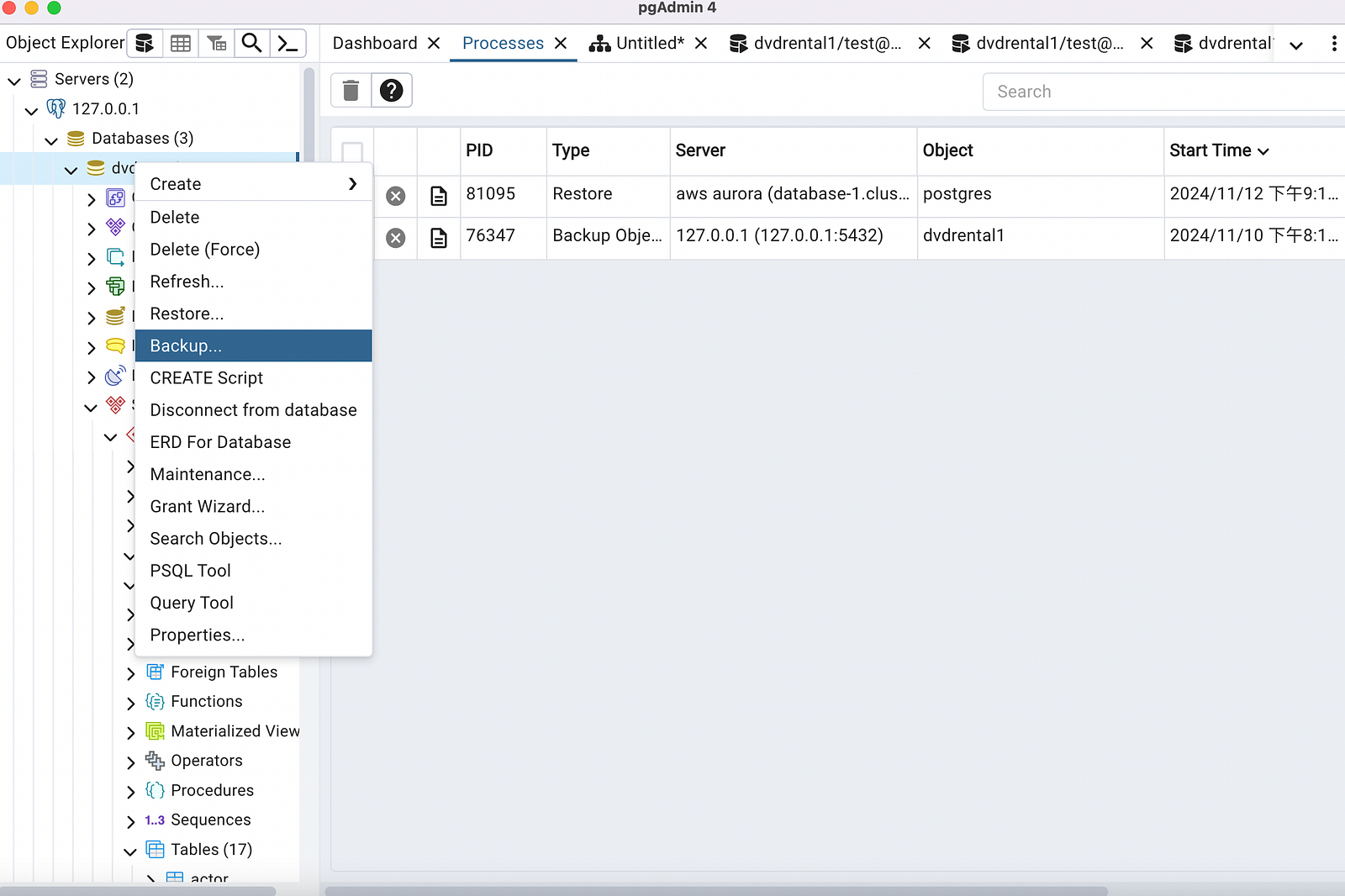This screenshot has width=1345, height=896.
Task: Choose Maintenance... from the context menu
Action: tap(253, 474)
